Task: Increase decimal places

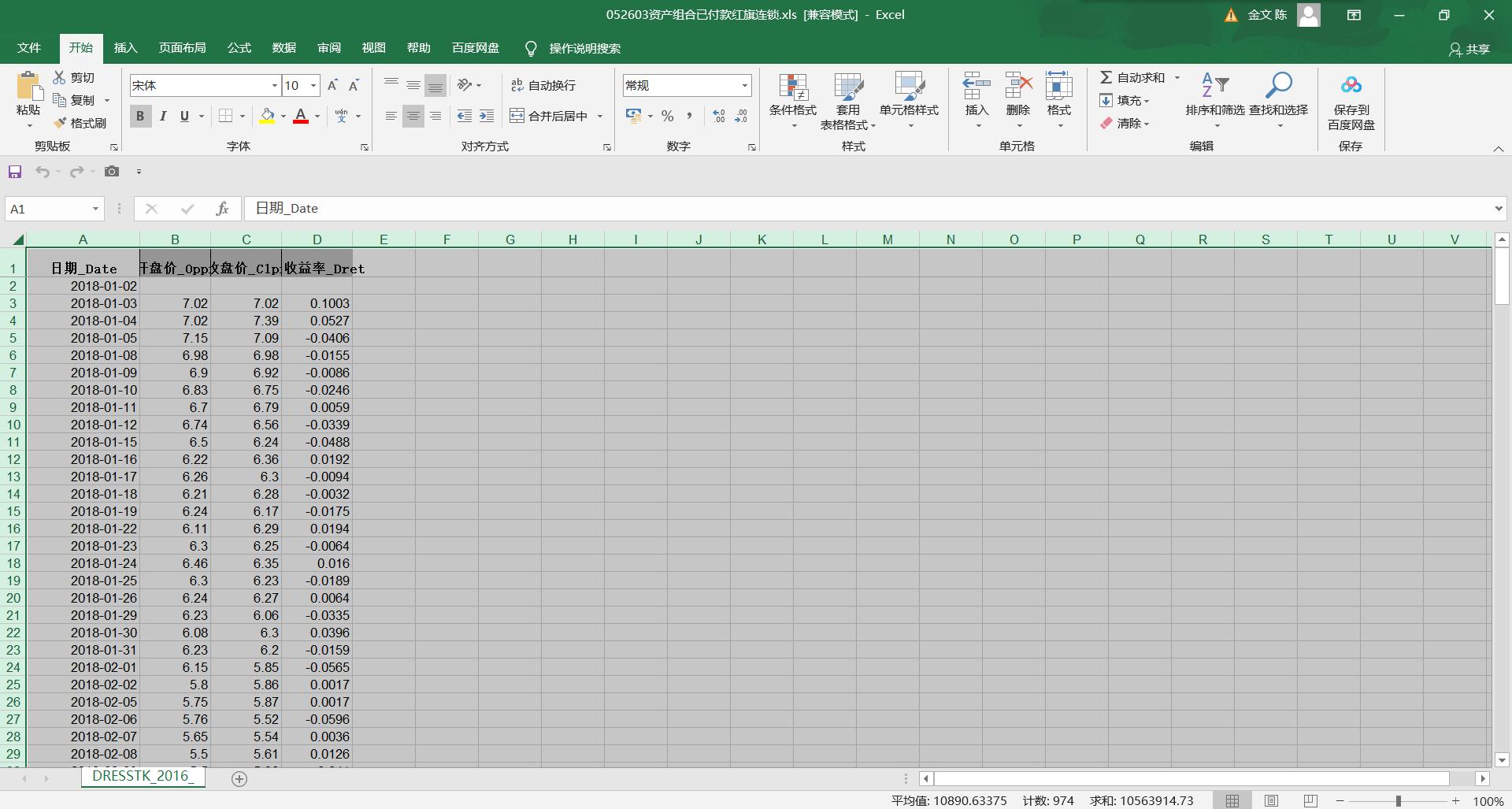Action: (x=719, y=117)
